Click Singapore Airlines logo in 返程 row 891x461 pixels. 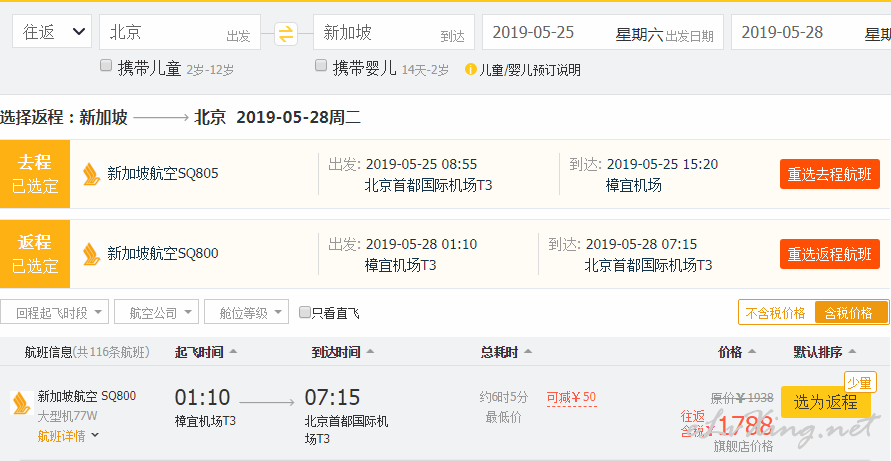click(91, 254)
